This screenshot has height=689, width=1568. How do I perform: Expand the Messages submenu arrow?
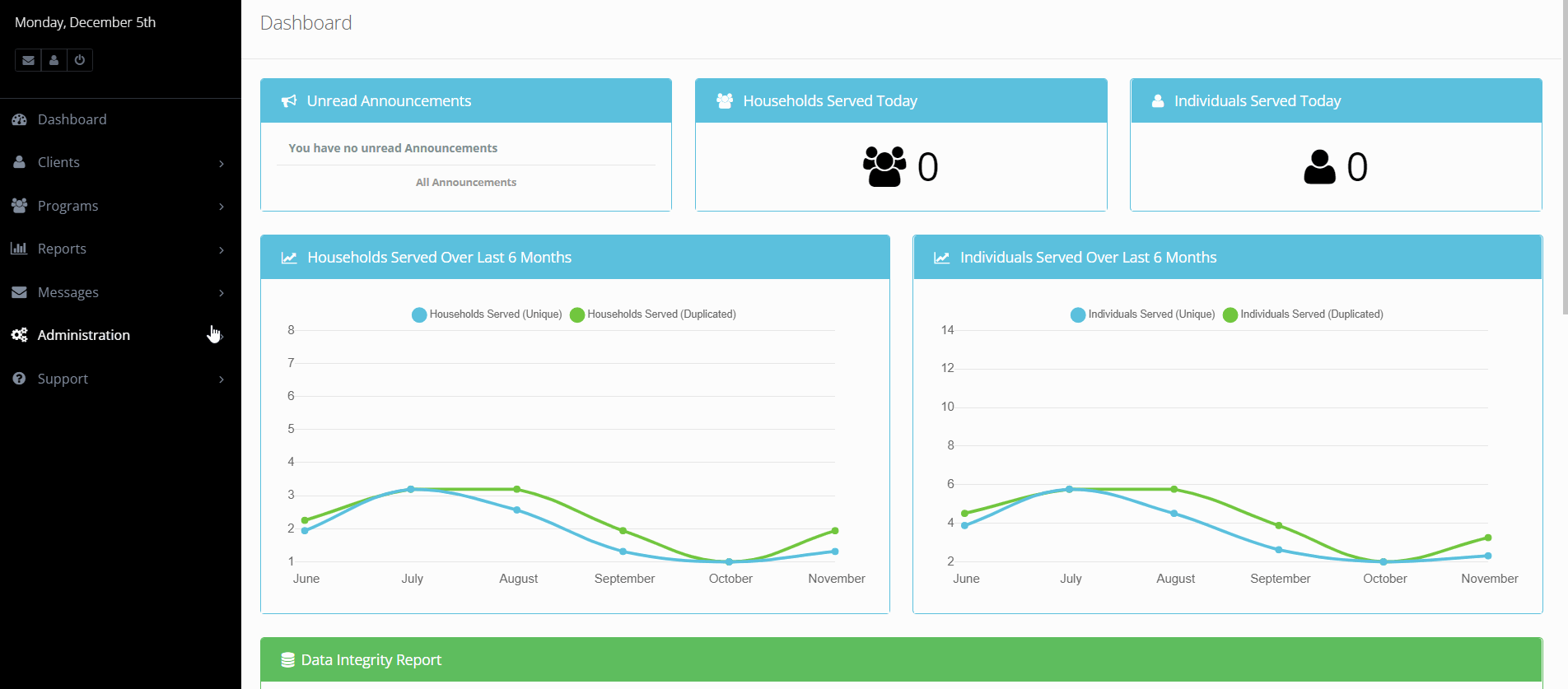tap(221, 292)
